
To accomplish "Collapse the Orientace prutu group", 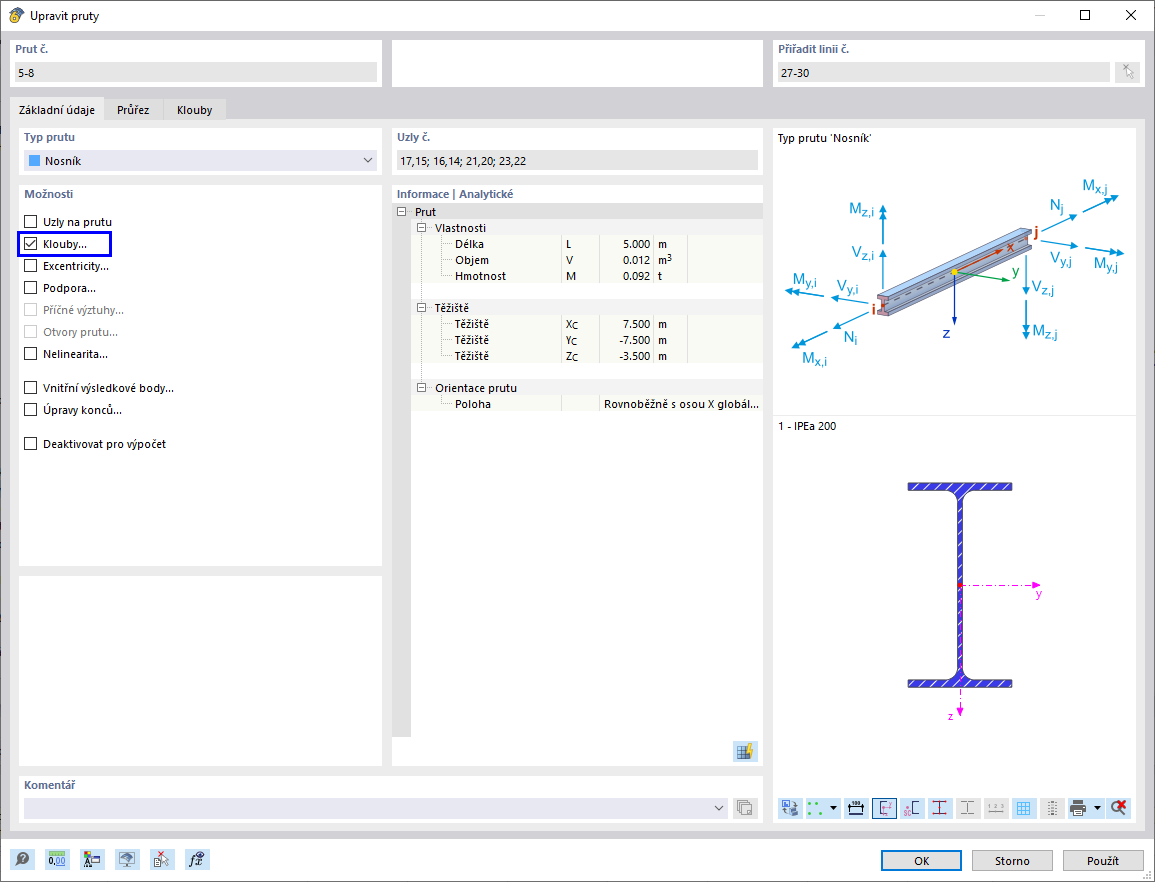I will pyautogui.click(x=421, y=388).
